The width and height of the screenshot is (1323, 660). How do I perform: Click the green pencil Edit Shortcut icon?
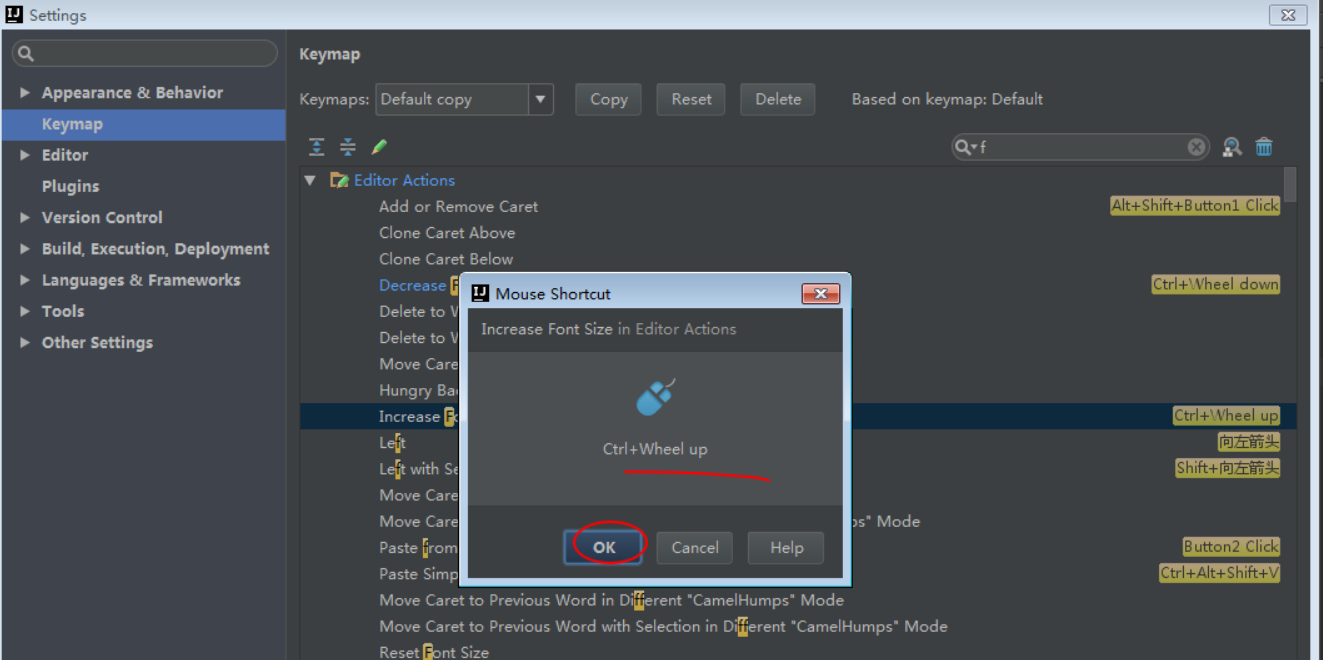click(379, 147)
